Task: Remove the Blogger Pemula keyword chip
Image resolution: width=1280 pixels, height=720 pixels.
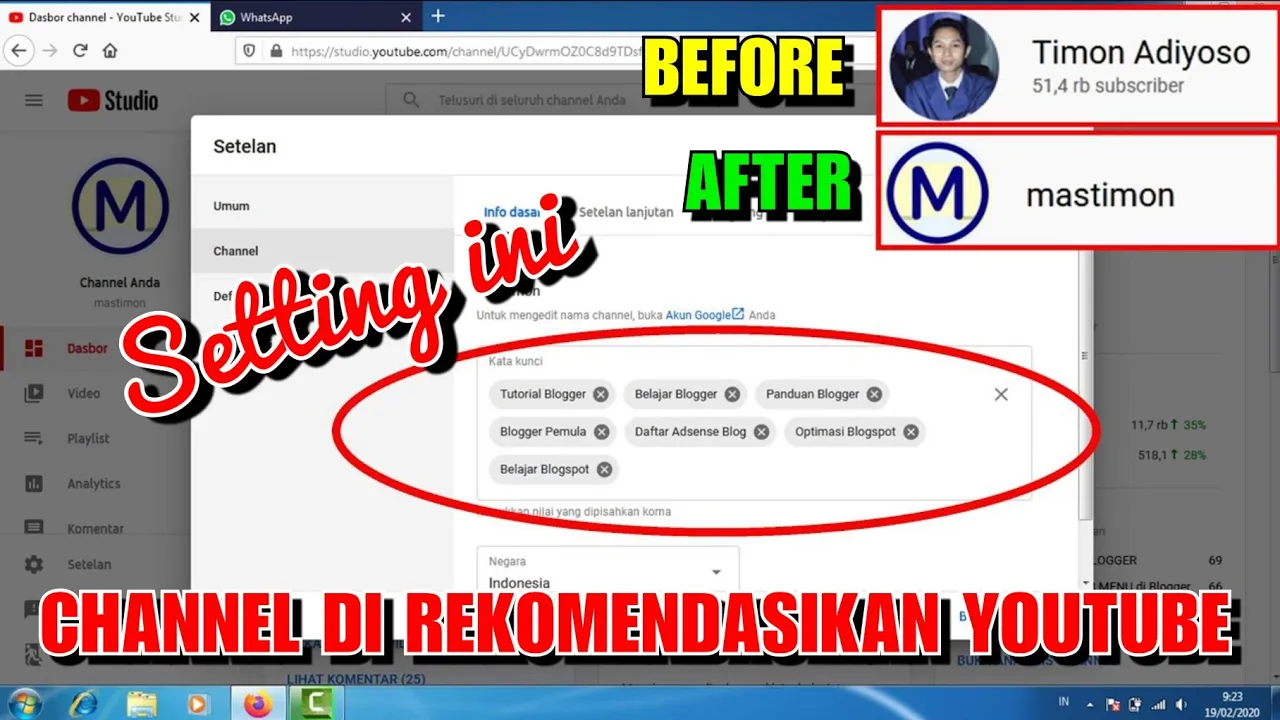Action: coord(601,432)
